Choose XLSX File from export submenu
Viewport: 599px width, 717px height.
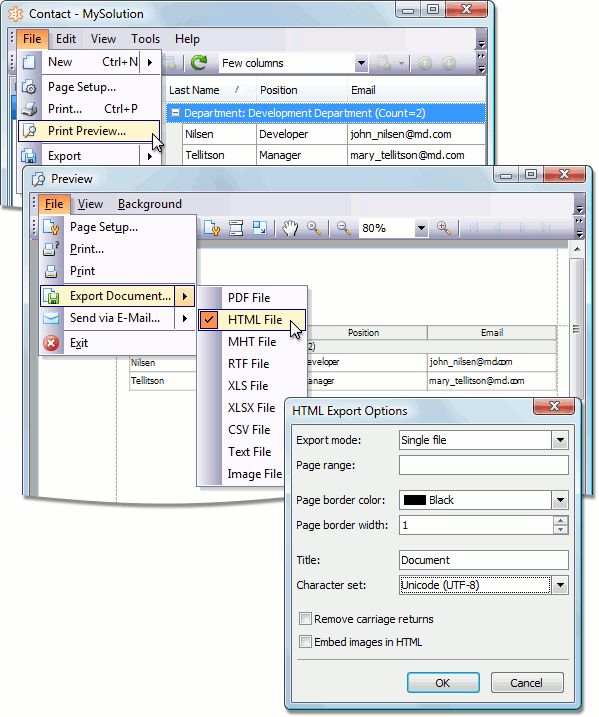[252, 407]
